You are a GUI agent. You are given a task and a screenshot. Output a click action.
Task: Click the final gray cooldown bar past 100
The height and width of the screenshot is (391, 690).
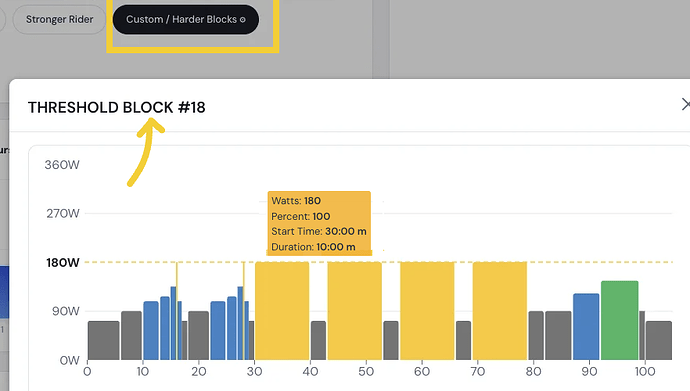[x=659, y=340]
